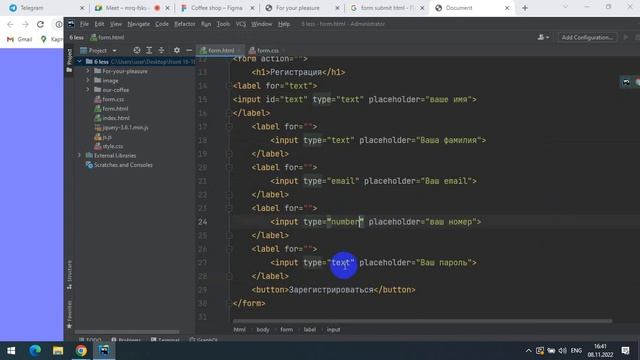Open the Structure vertical sidebar tab
The width and height of the screenshot is (640, 360).
pos(69,275)
